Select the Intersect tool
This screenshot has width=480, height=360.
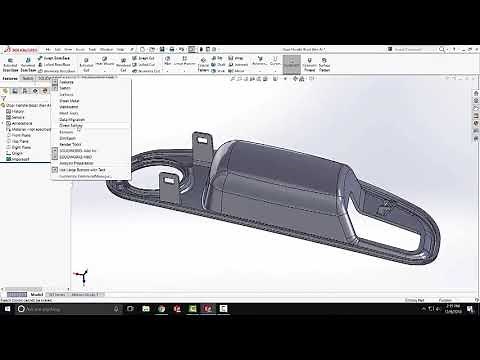[238, 65]
